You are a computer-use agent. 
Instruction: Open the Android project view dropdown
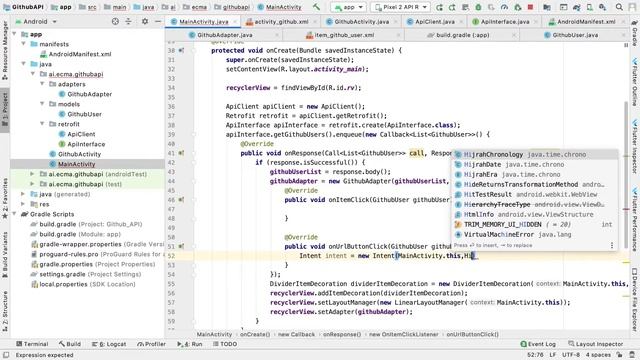[36, 21]
